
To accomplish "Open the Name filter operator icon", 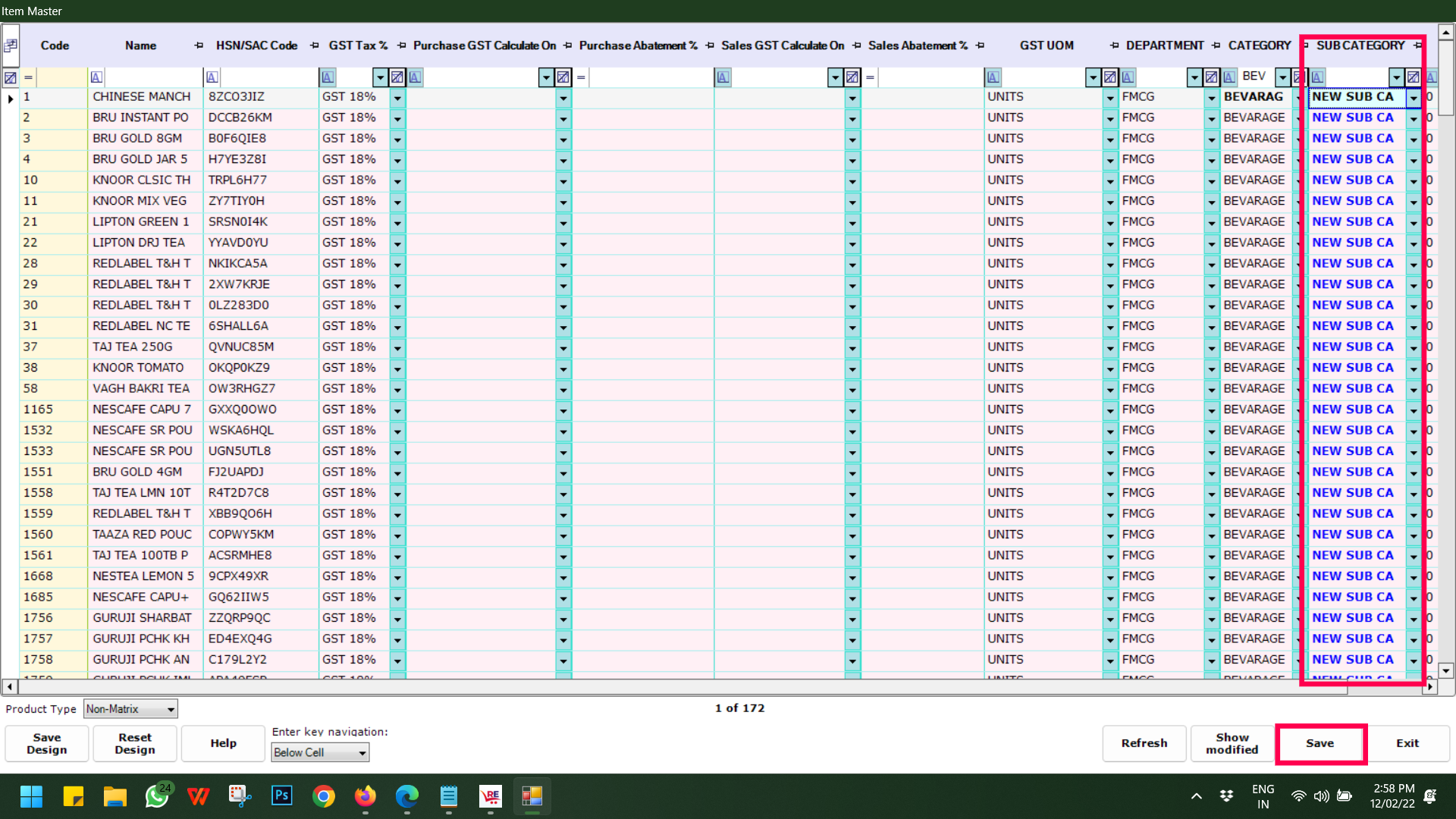I will 96,77.
